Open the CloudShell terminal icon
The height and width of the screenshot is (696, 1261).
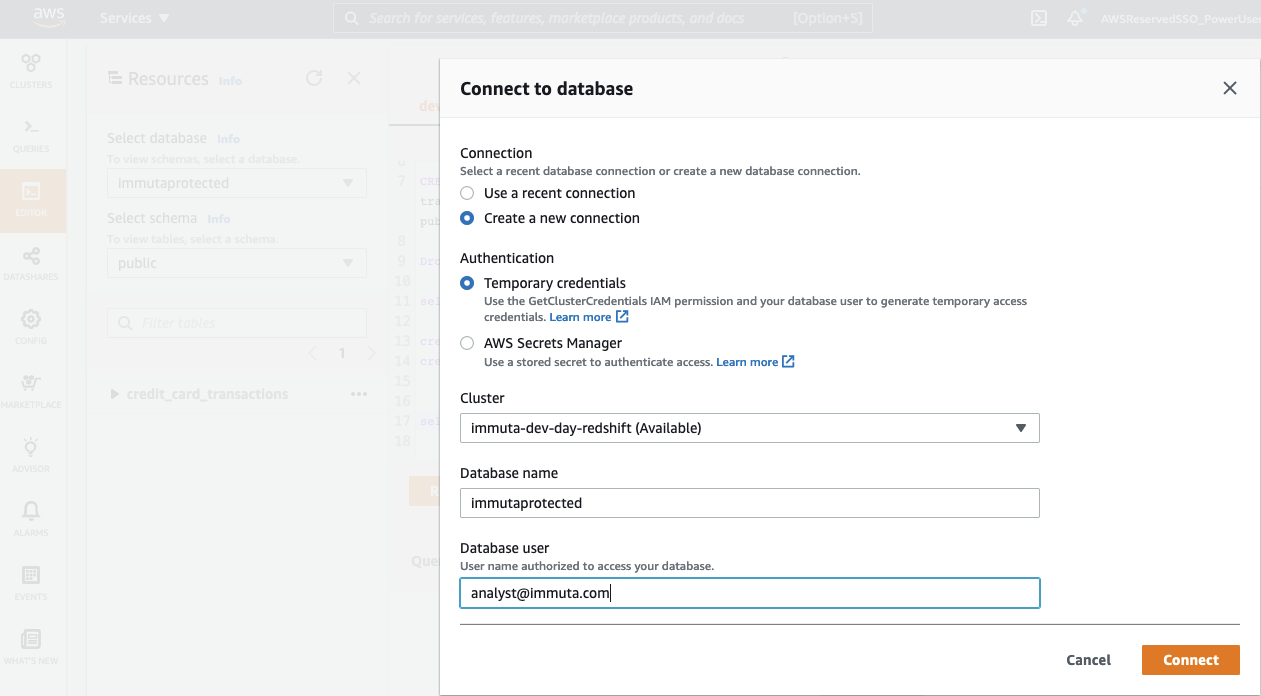1039,18
